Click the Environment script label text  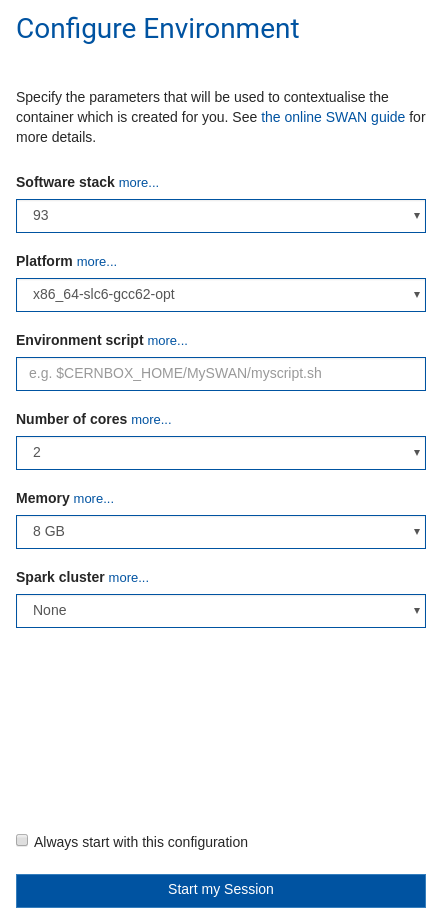click(x=80, y=340)
